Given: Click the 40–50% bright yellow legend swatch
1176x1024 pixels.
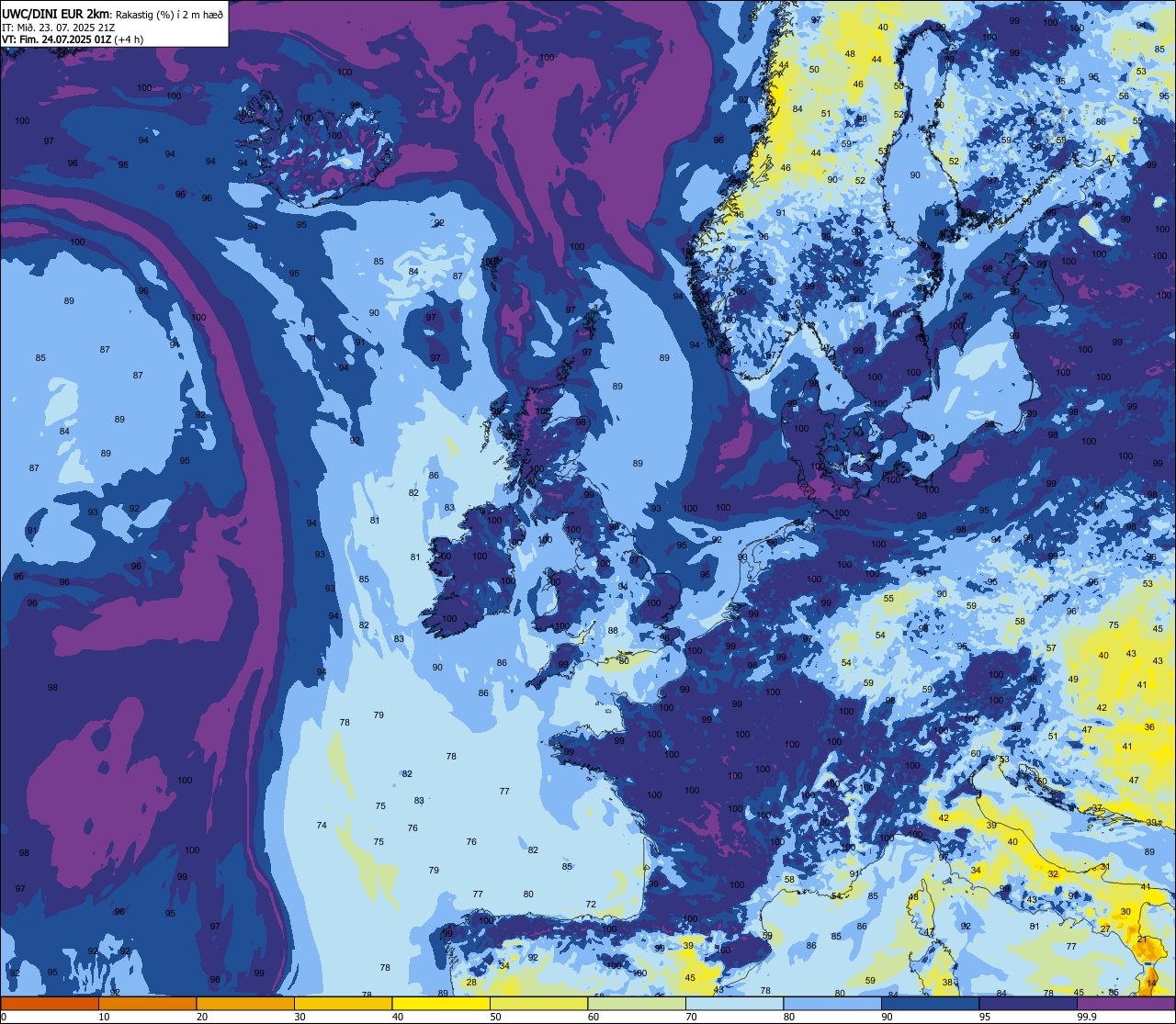Looking at the screenshot, I should coord(441,1004).
